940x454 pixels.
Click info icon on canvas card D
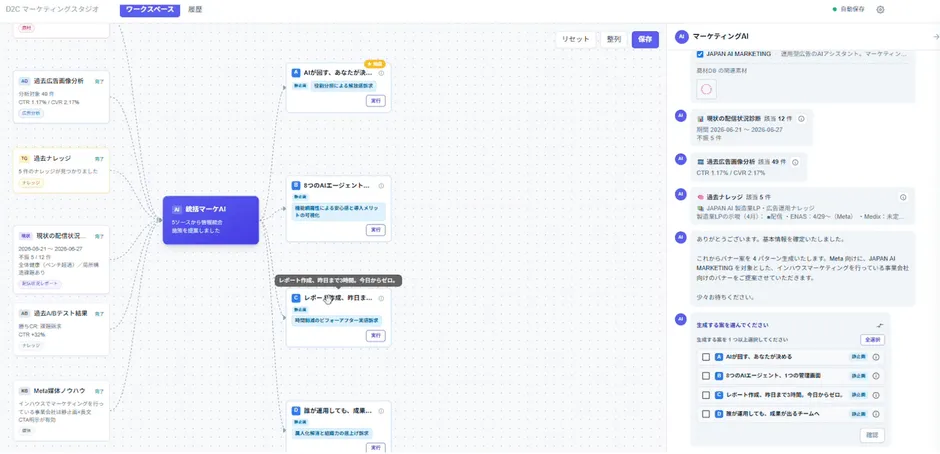381,411
